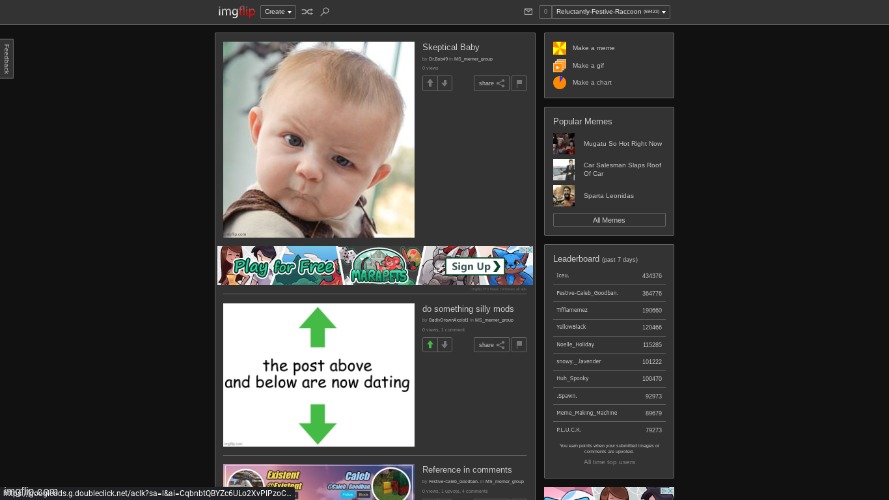Share do something silly mods post
The image size is (889, 500).
[492, 345]
